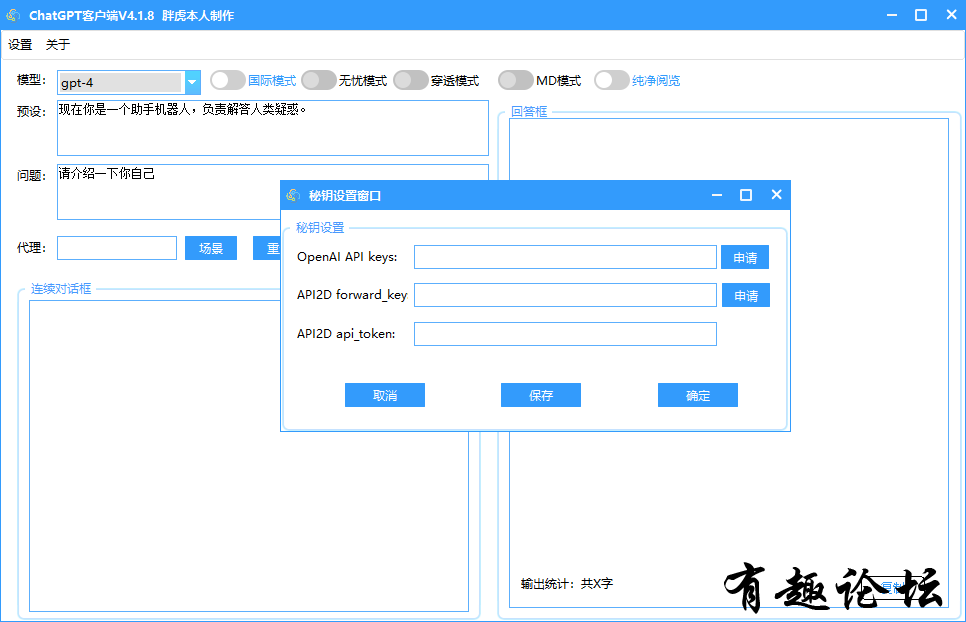Click the 代理 proxy input field
Image resolution: width=966 pixels, height=622 pixels.
117,248
